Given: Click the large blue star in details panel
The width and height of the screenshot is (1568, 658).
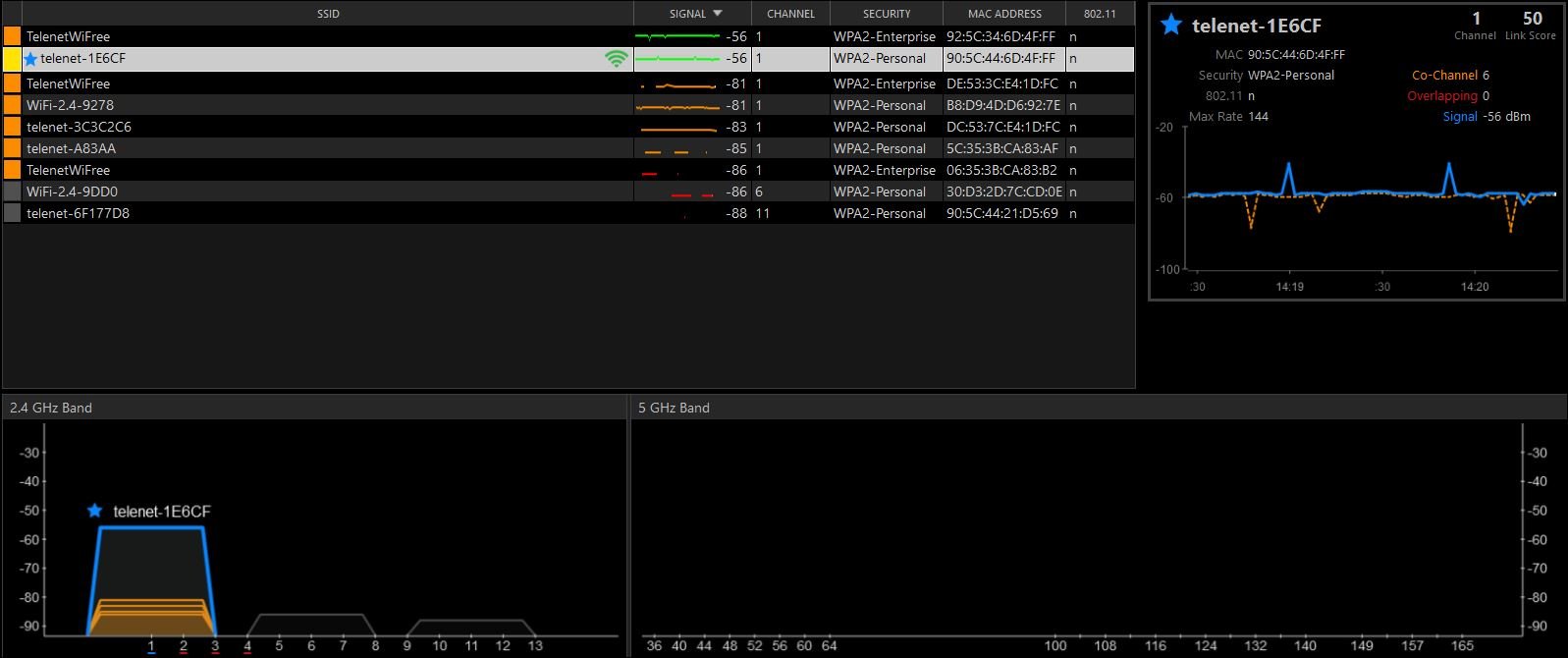Looking at the screenshot, I should click(x=1170, y=25).
